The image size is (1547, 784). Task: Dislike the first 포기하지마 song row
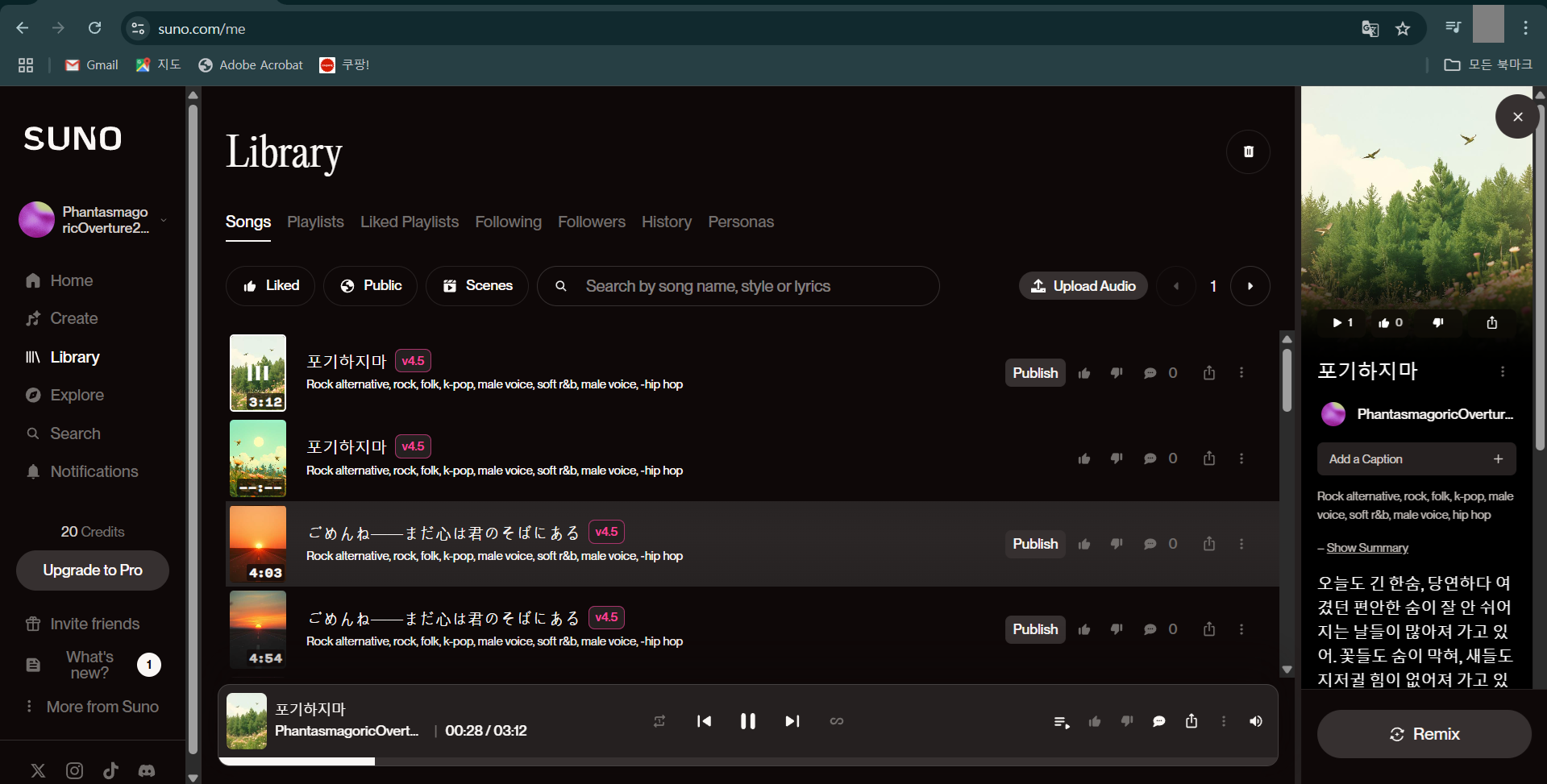(1117, 373)
